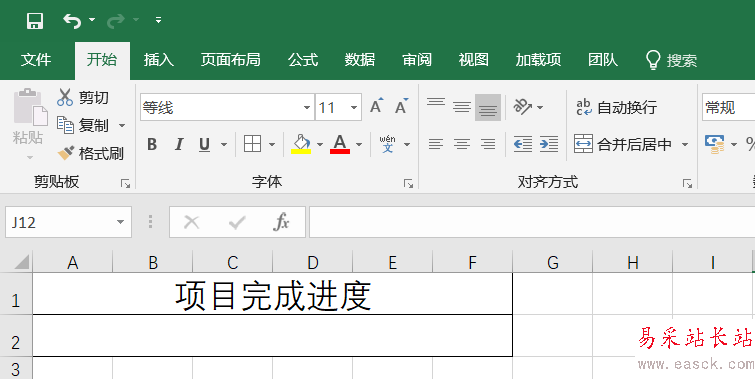Toggle Italic formatting
Viewport: 755px width, 379px height.
tap(179, 144)
